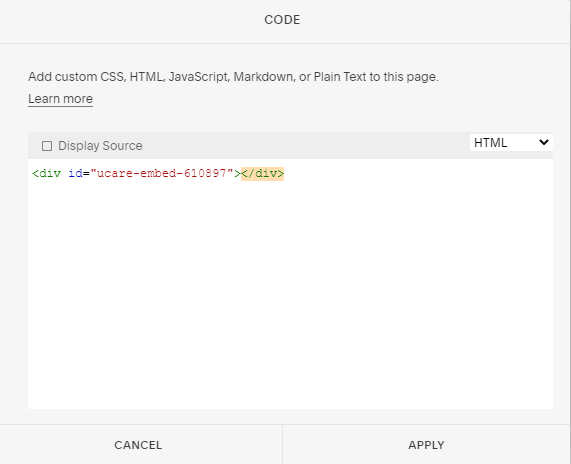Click the chevron arrow on HTML selector
Image resolution: width=571 pixels, height=464 pixels.
[x=544, y=142]
